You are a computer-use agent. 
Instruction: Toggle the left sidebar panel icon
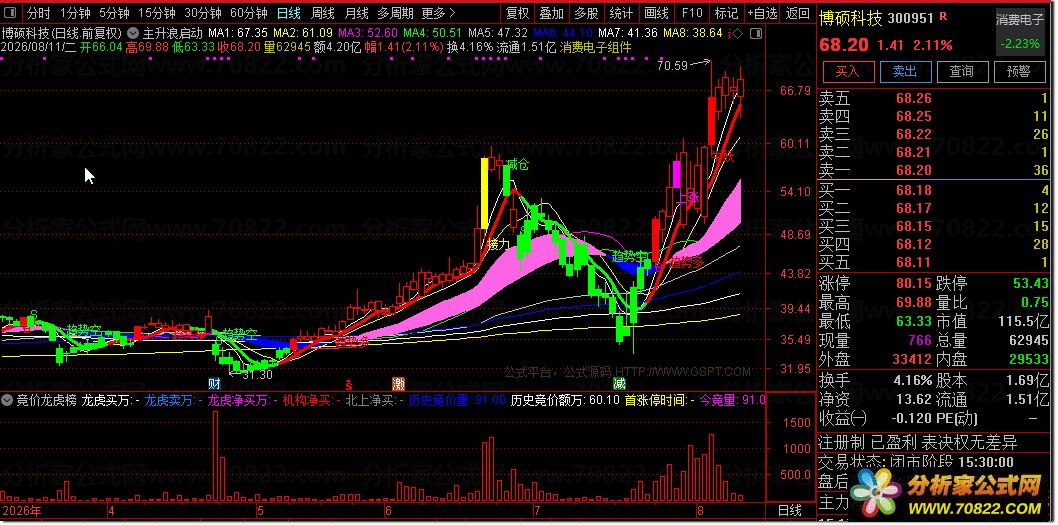(11, 13)
